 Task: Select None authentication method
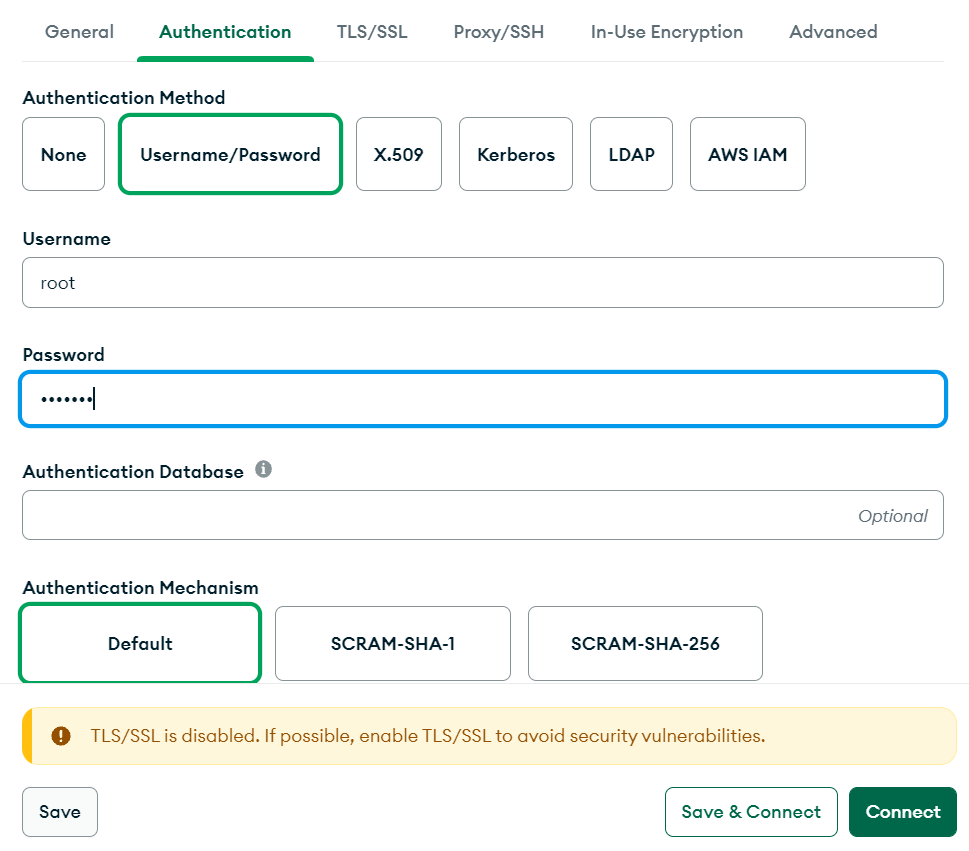click(64, 155)
